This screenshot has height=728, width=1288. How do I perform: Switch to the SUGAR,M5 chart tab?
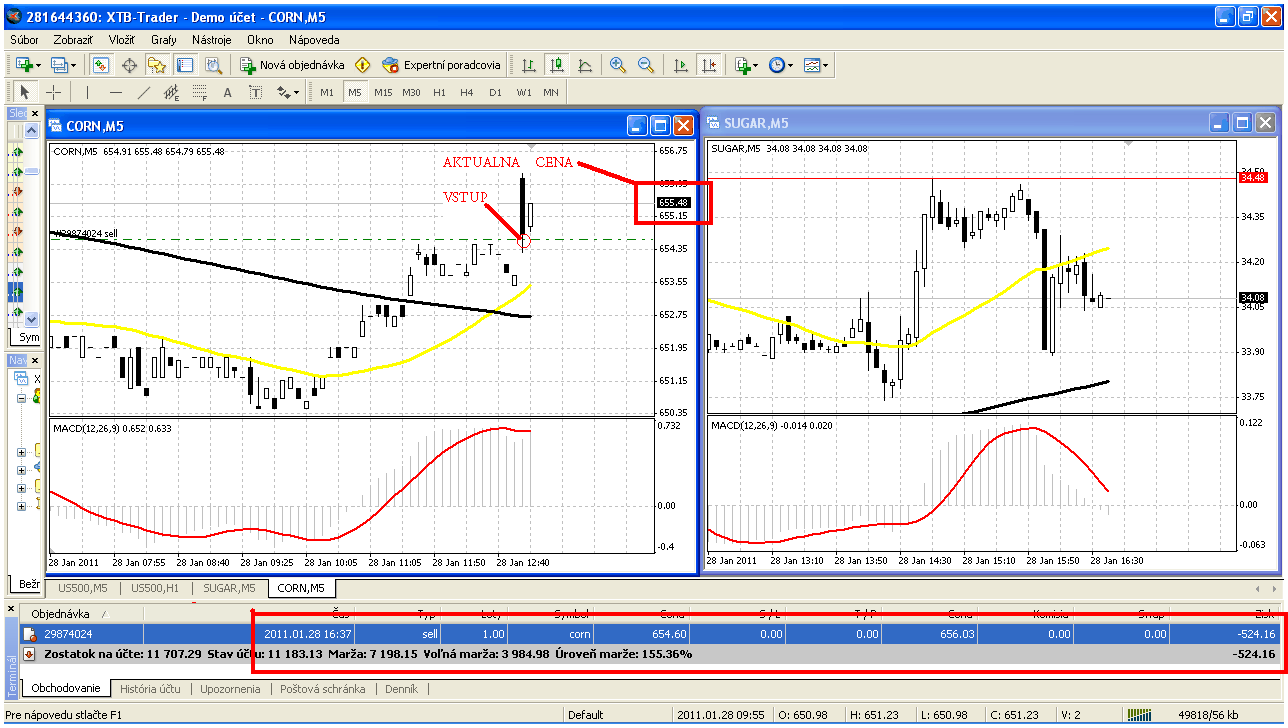(230, 588)
